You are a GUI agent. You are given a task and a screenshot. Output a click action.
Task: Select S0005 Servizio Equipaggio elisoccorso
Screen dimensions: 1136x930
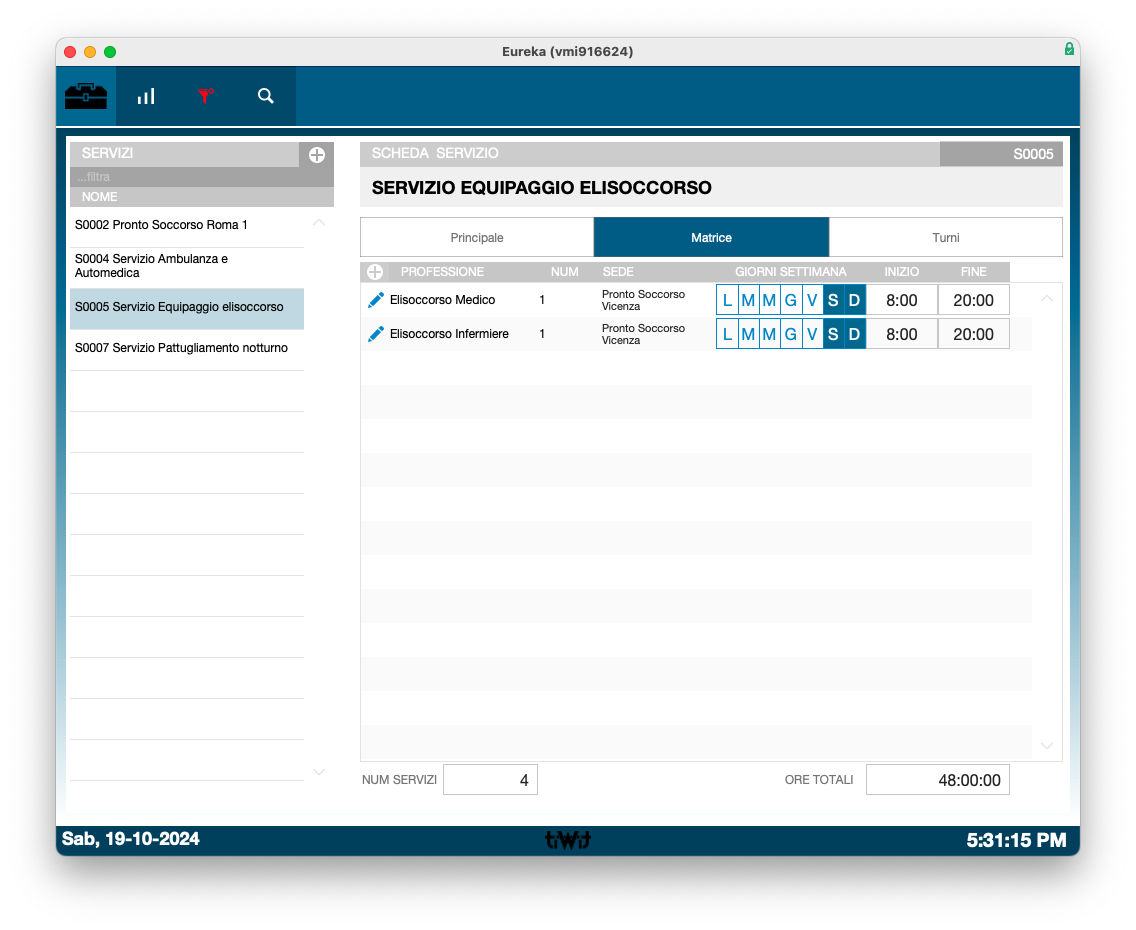pos(187,307)
